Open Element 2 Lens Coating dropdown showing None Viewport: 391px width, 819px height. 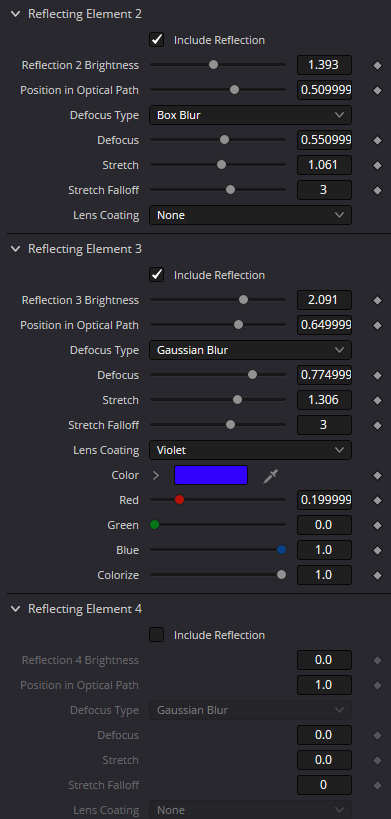[251, 215]
